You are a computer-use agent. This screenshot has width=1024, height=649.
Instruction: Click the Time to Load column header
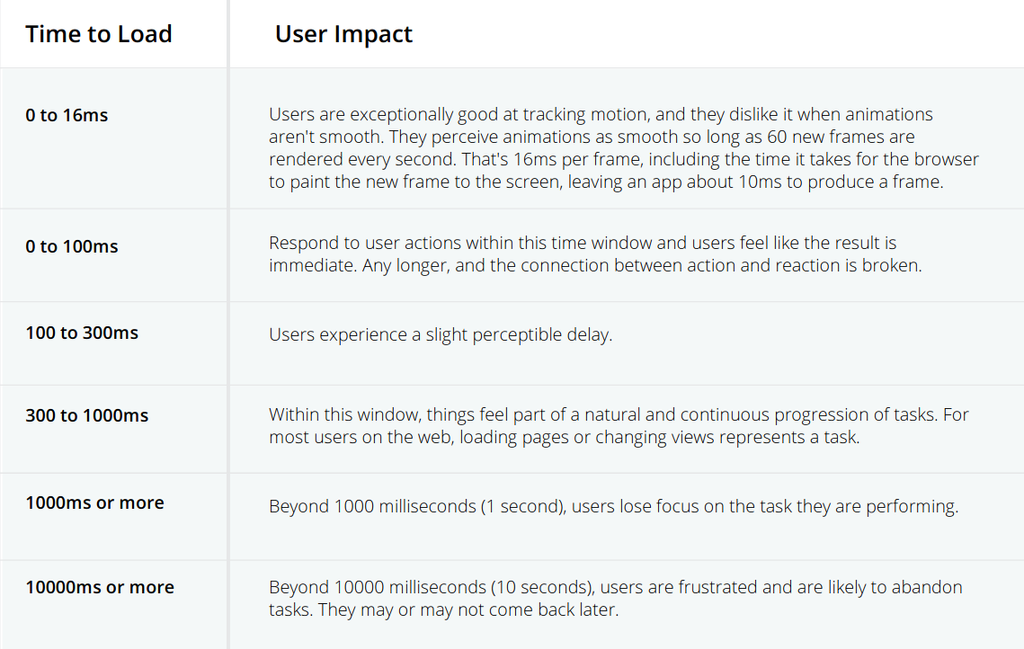(99, 34)
